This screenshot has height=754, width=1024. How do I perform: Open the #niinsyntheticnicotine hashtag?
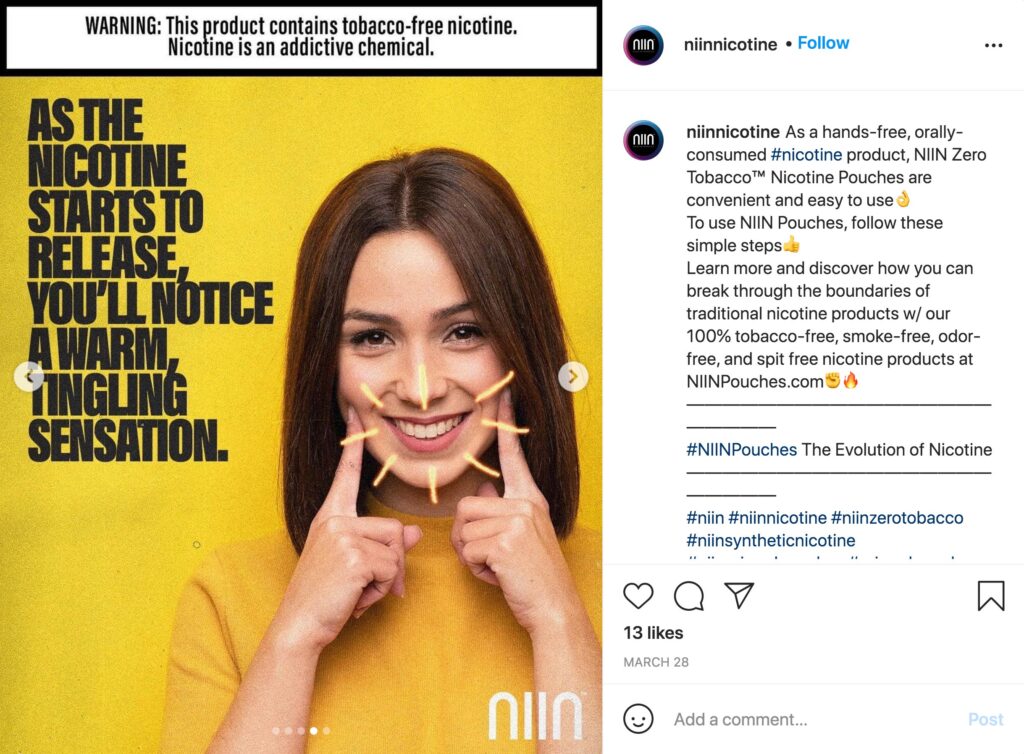click(771, 541)
